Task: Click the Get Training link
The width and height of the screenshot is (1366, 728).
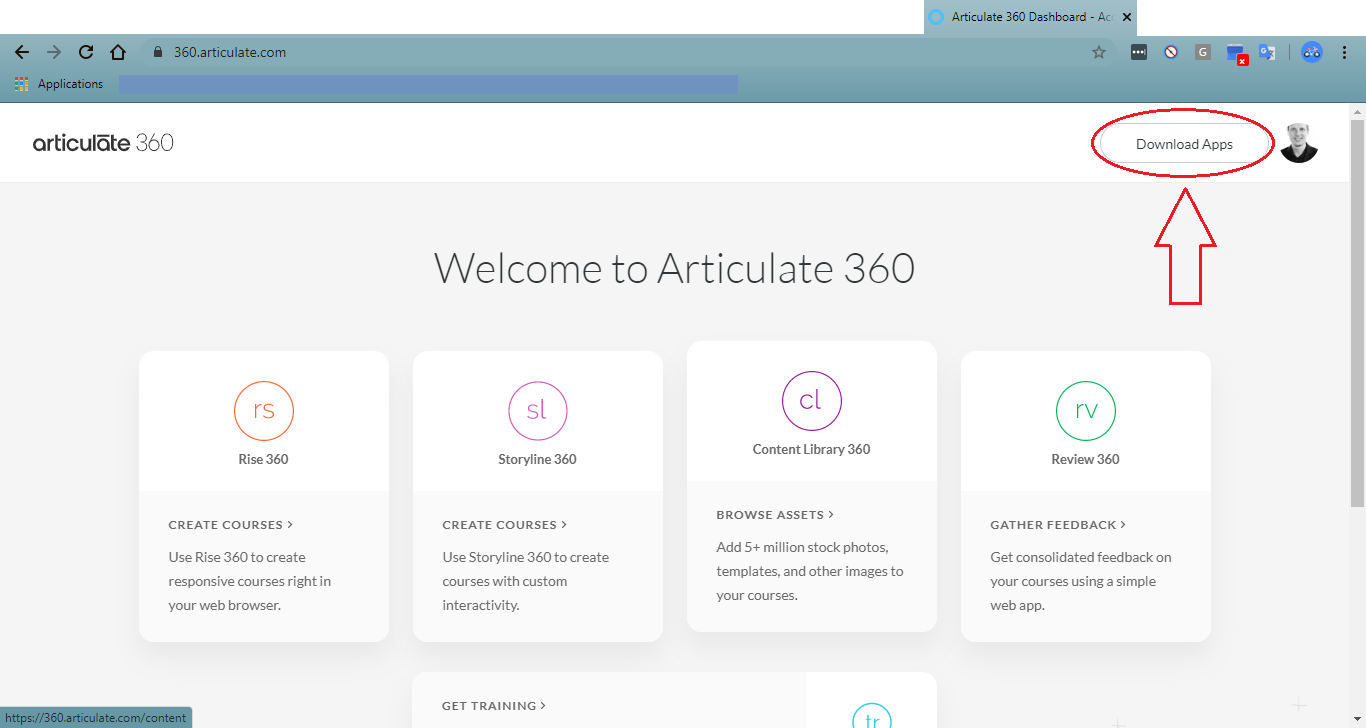Action: coord(494,705)
